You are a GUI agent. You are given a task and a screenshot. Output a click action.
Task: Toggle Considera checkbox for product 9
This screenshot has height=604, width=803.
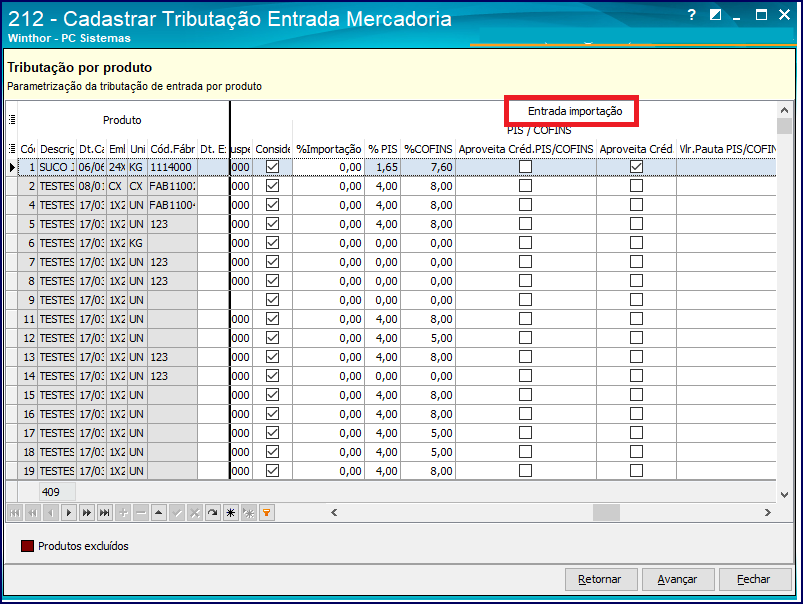[272, 300]
